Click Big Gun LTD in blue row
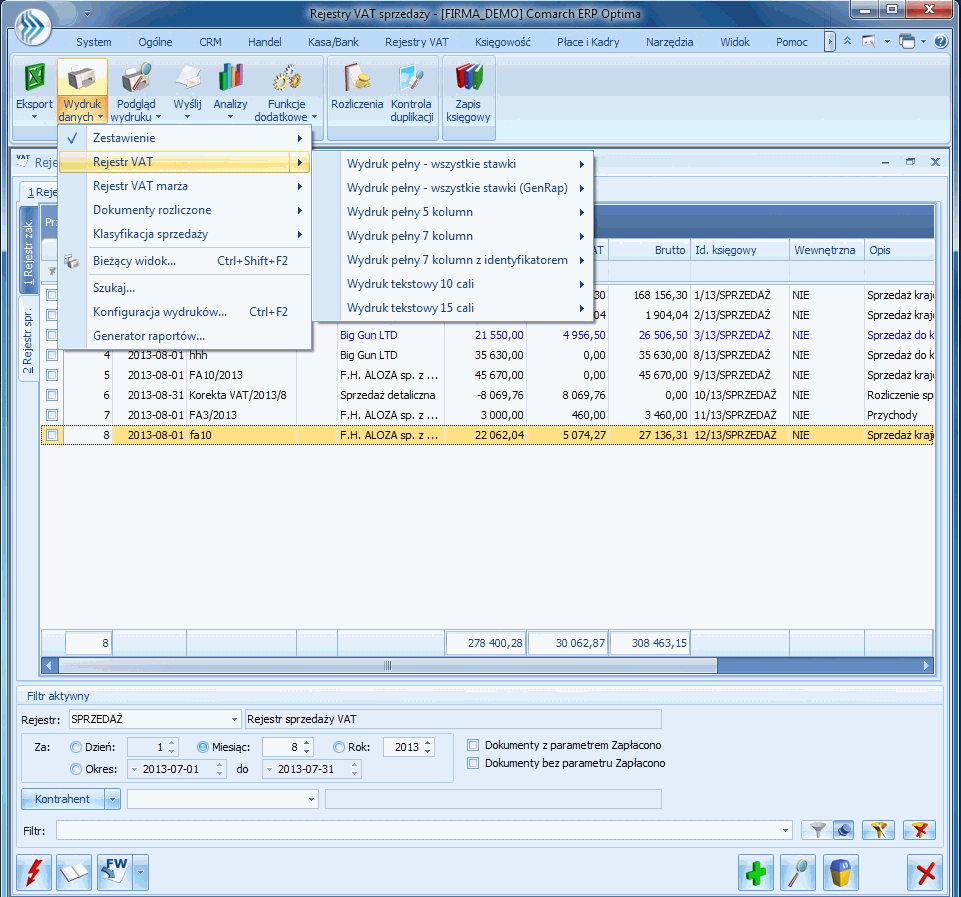Screen dimensions: 961x897 point(369,335)
